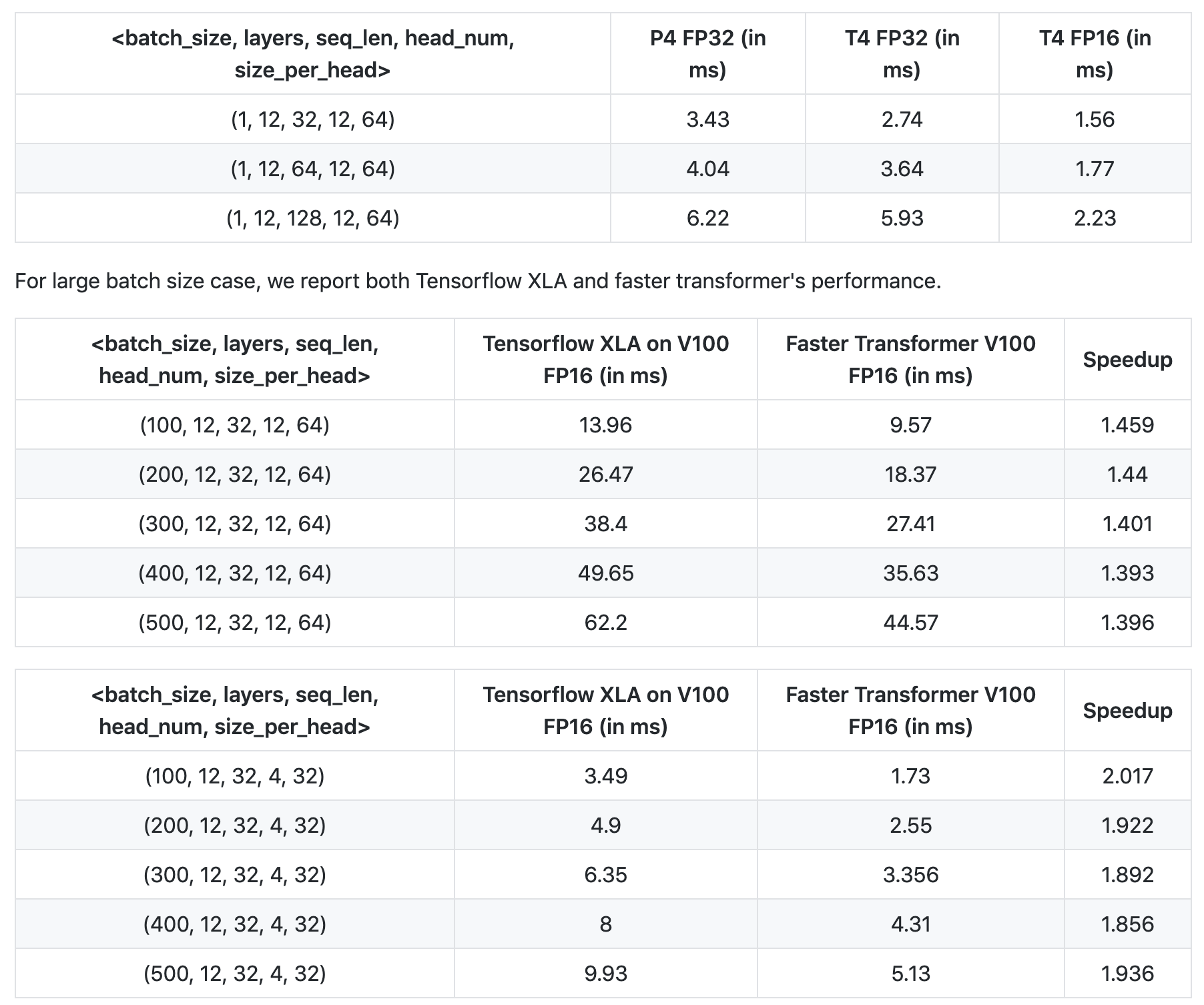
Task: Click Faster Transformer value 27.41
Action: 910,524
